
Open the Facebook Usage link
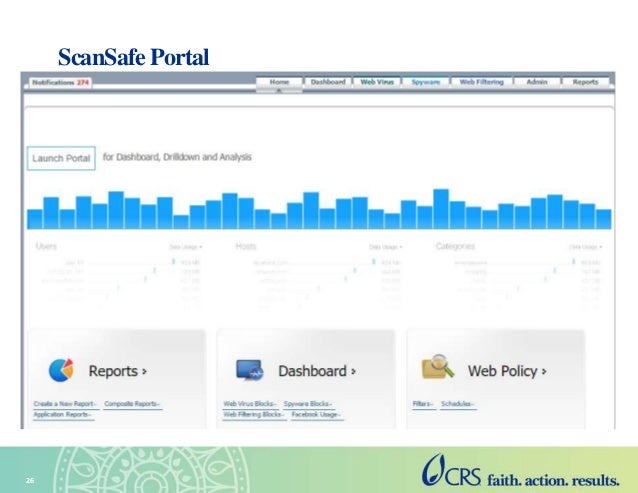pos(316,414)
